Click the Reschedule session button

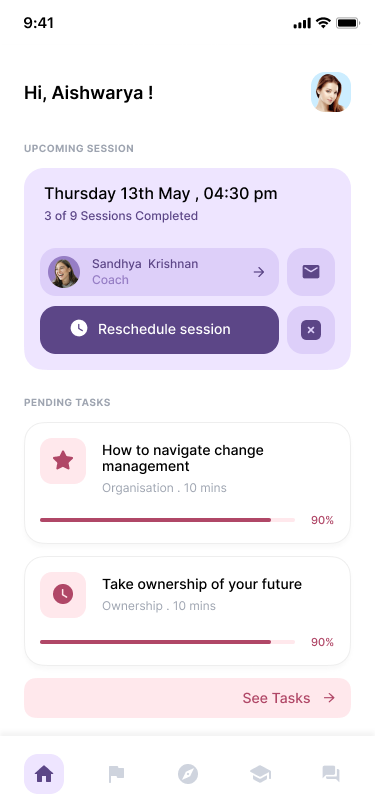coord(160,330)
